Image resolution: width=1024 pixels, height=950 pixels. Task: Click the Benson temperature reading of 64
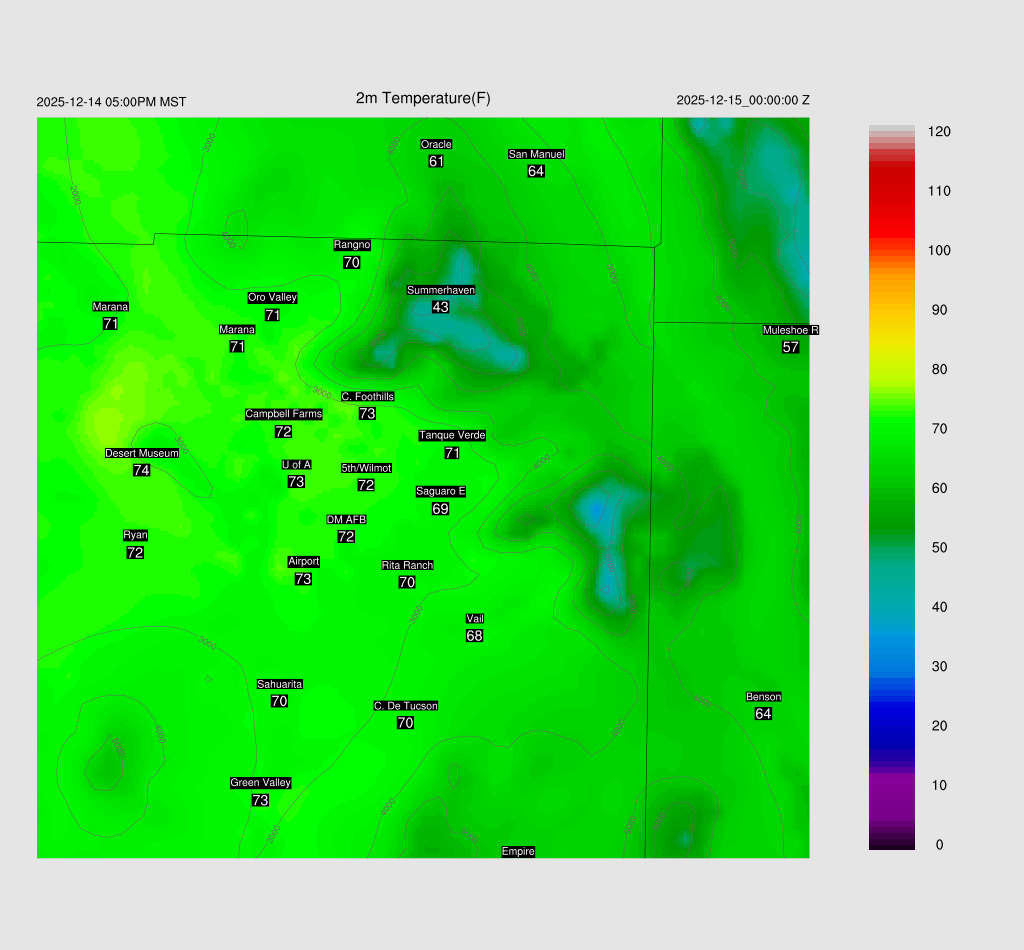tap(763, 714)
